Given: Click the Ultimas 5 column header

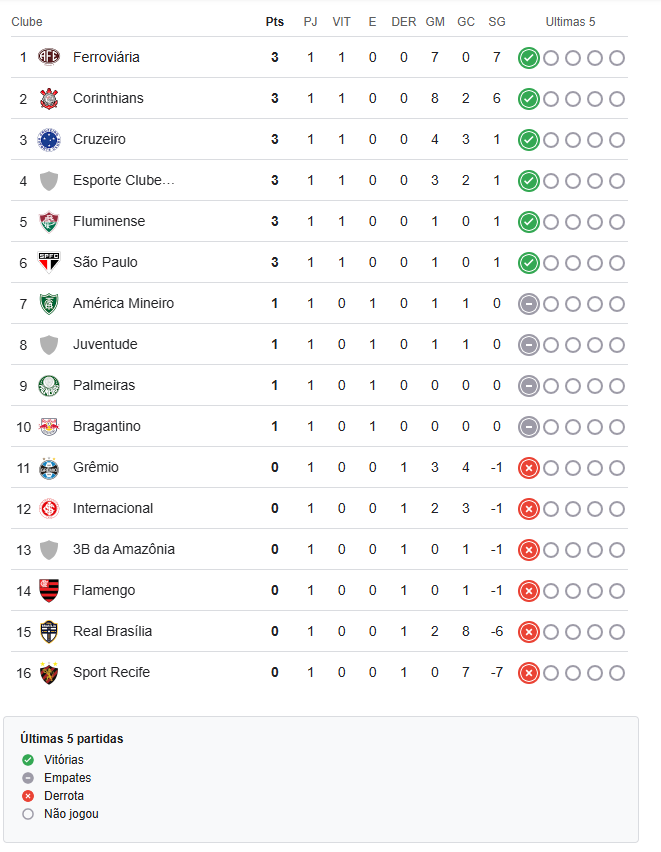Looking at the screenshot, I should pyautogui.click(x=570, y=22).
